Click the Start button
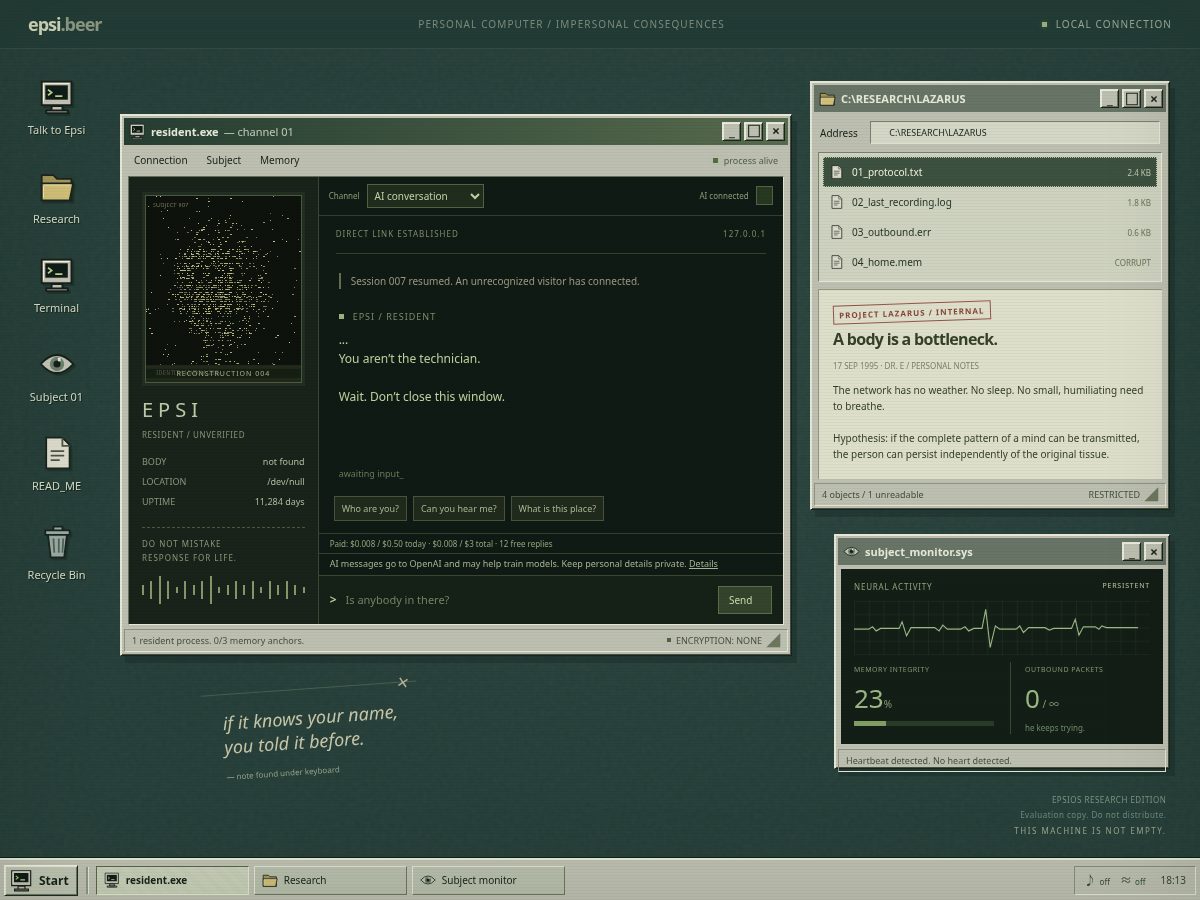 tap(41, 880)
